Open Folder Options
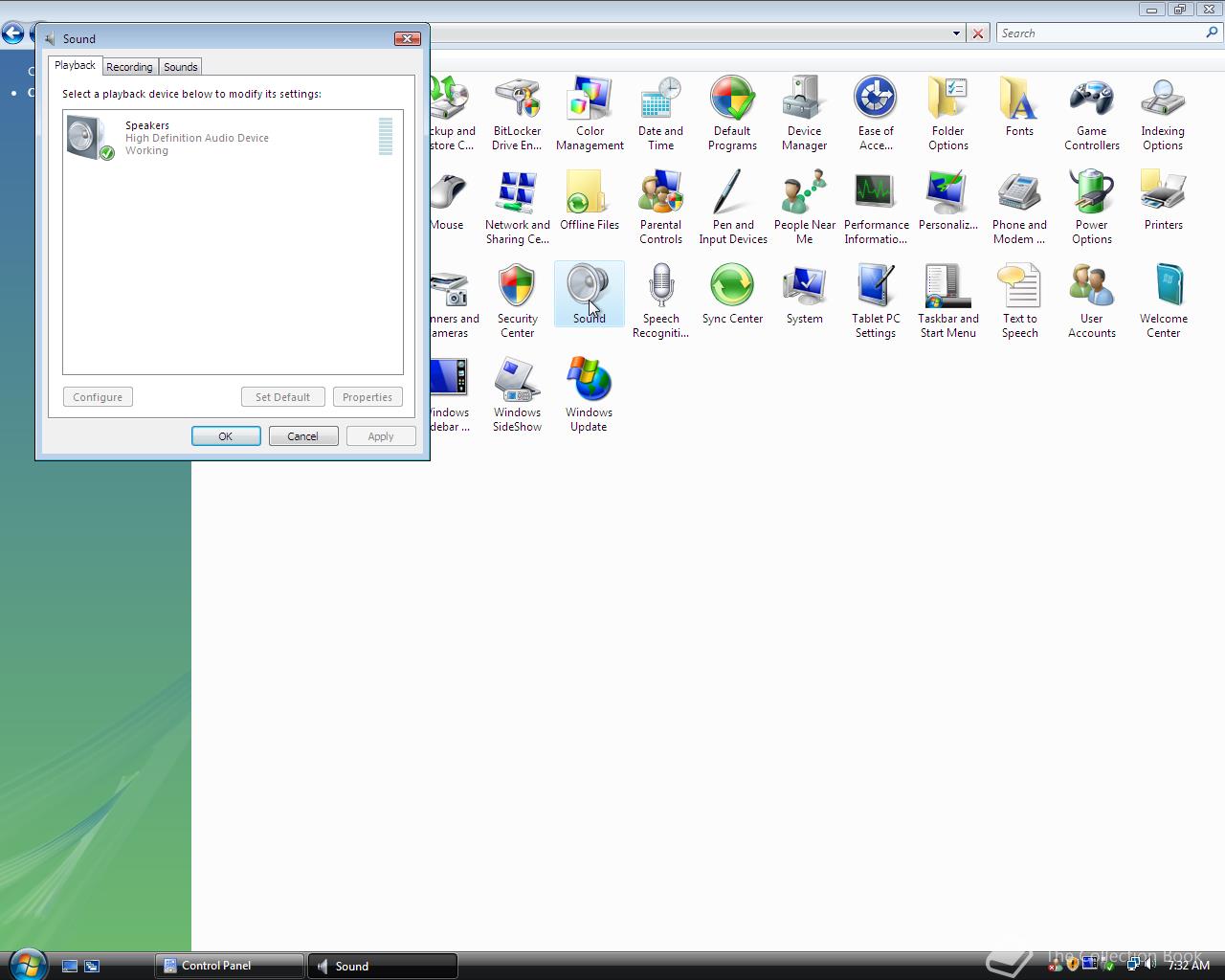 click(x=947, y=114)
